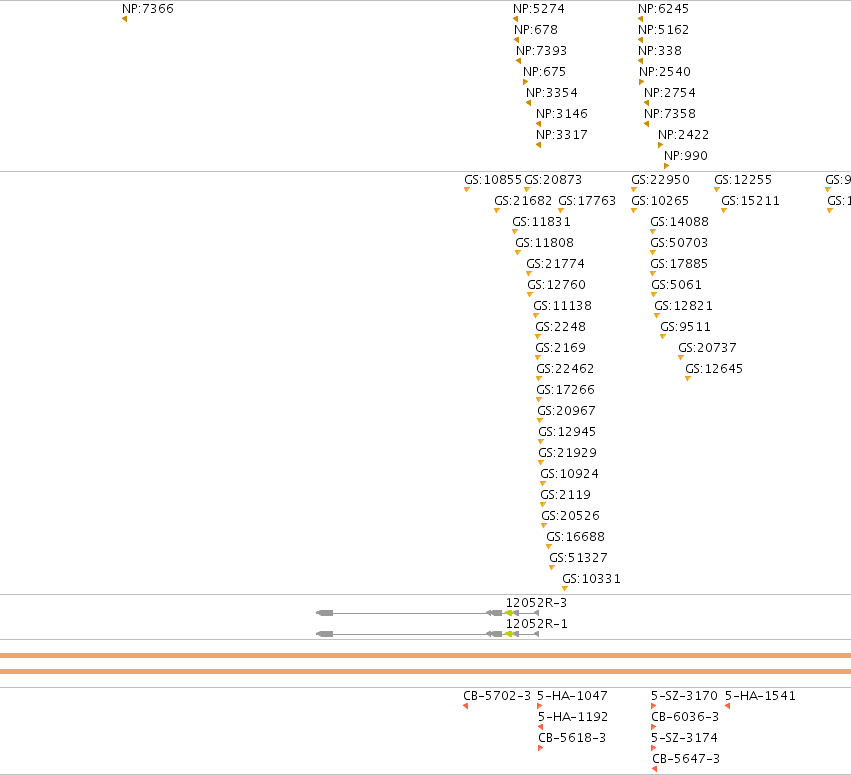Select the NP:6245 insertion label

(663, 9)
